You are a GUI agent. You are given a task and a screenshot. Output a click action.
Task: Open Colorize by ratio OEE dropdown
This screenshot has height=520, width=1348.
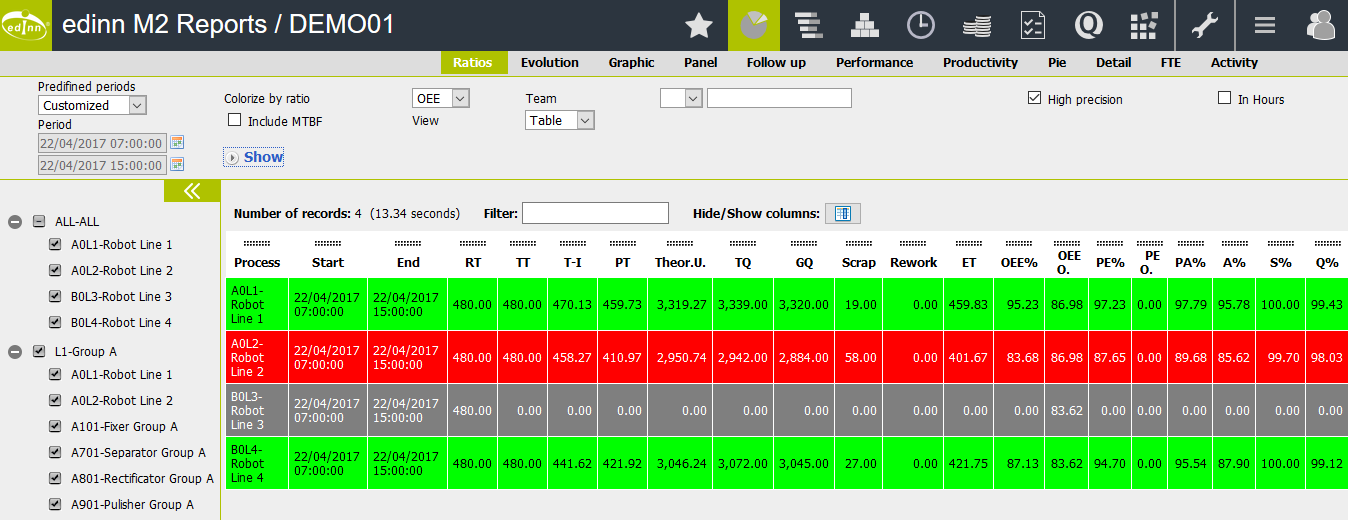coord(441,98)
